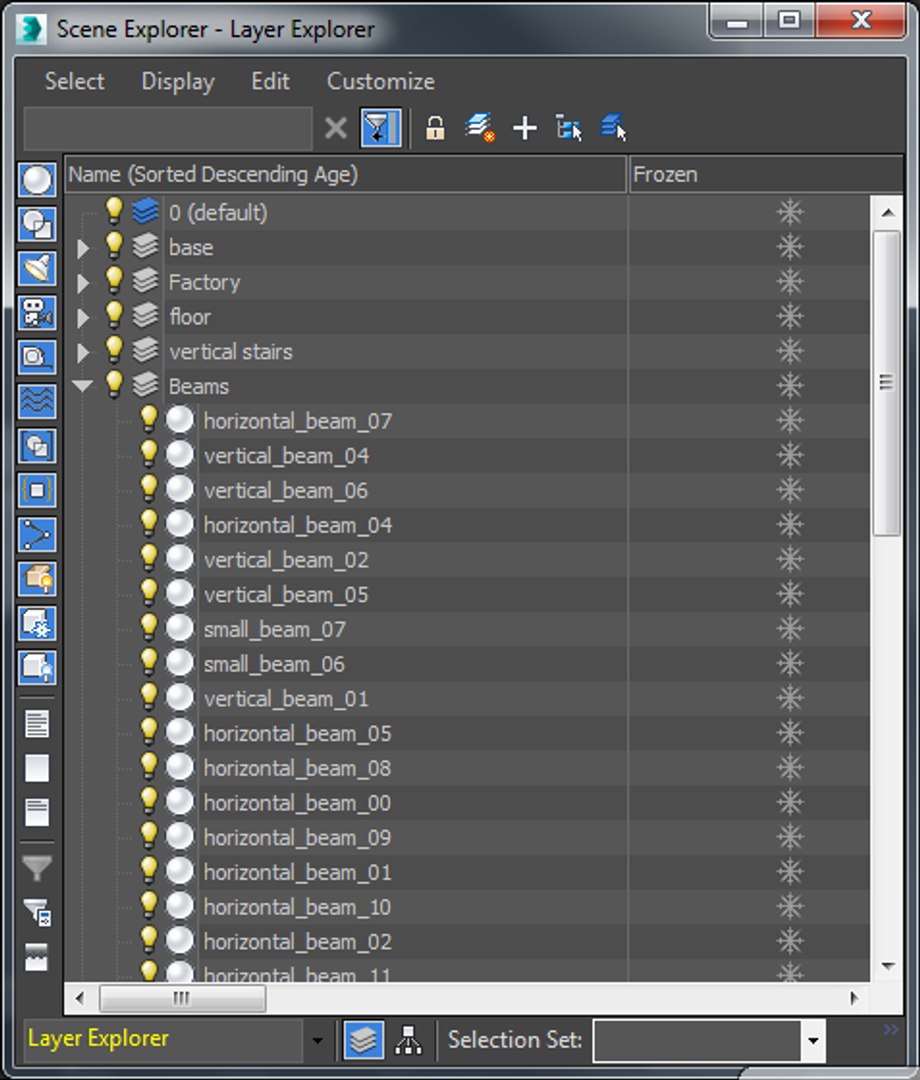Hide horizontal_beam_07 using its light bulb

pos(149,419)
